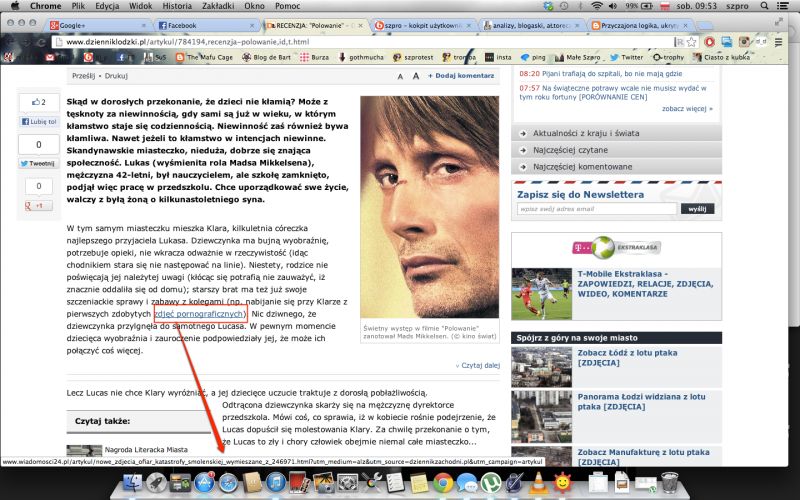The width and height of the screenshot is (800, 500).
Task: Open Blog de Bart bookmark
Action: click(x=266, y=57)
